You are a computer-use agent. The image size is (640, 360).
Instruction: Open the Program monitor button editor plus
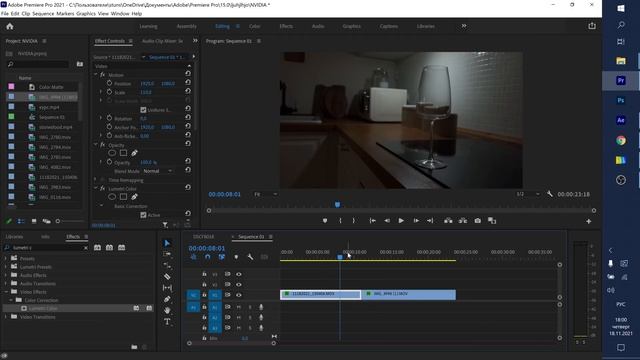tap(589, 221)
